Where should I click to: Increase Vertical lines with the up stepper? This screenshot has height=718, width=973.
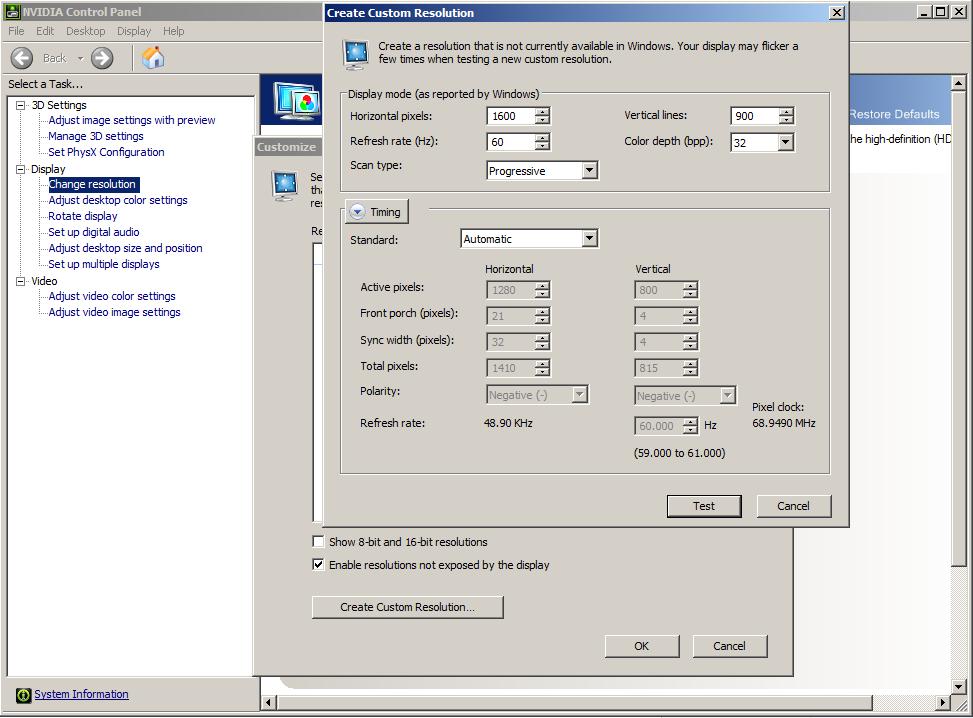coord(787,111)
